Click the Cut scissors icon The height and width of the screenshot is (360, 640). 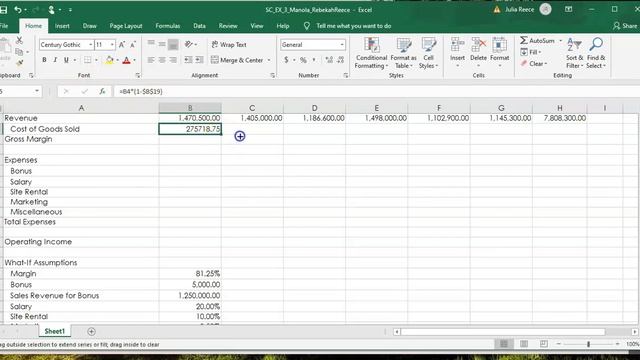[x=19, y=40]
